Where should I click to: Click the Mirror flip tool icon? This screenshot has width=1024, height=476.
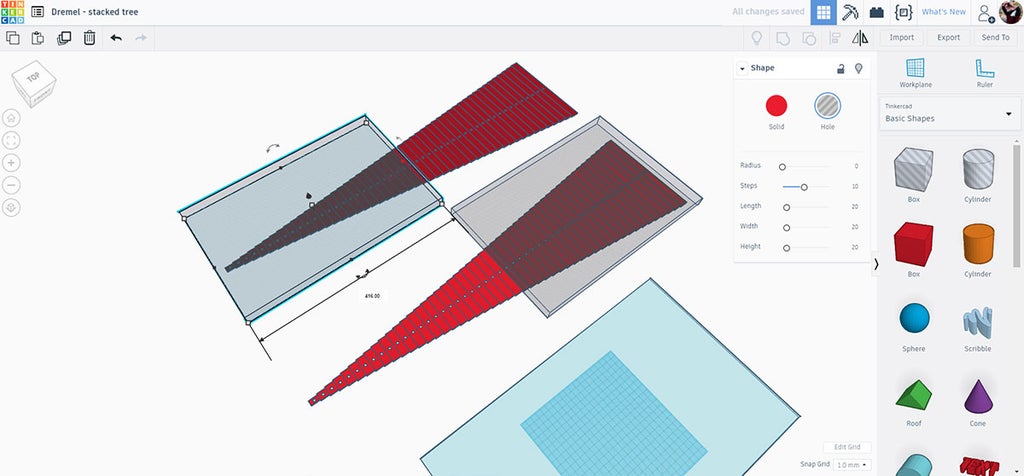pyautogui.click(x=860, y=38)
